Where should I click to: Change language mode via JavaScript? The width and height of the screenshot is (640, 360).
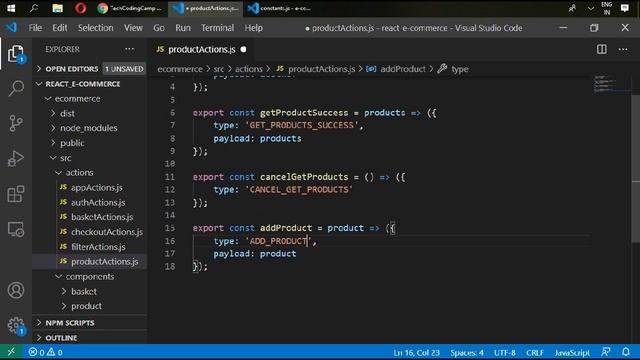coord(572,352)
